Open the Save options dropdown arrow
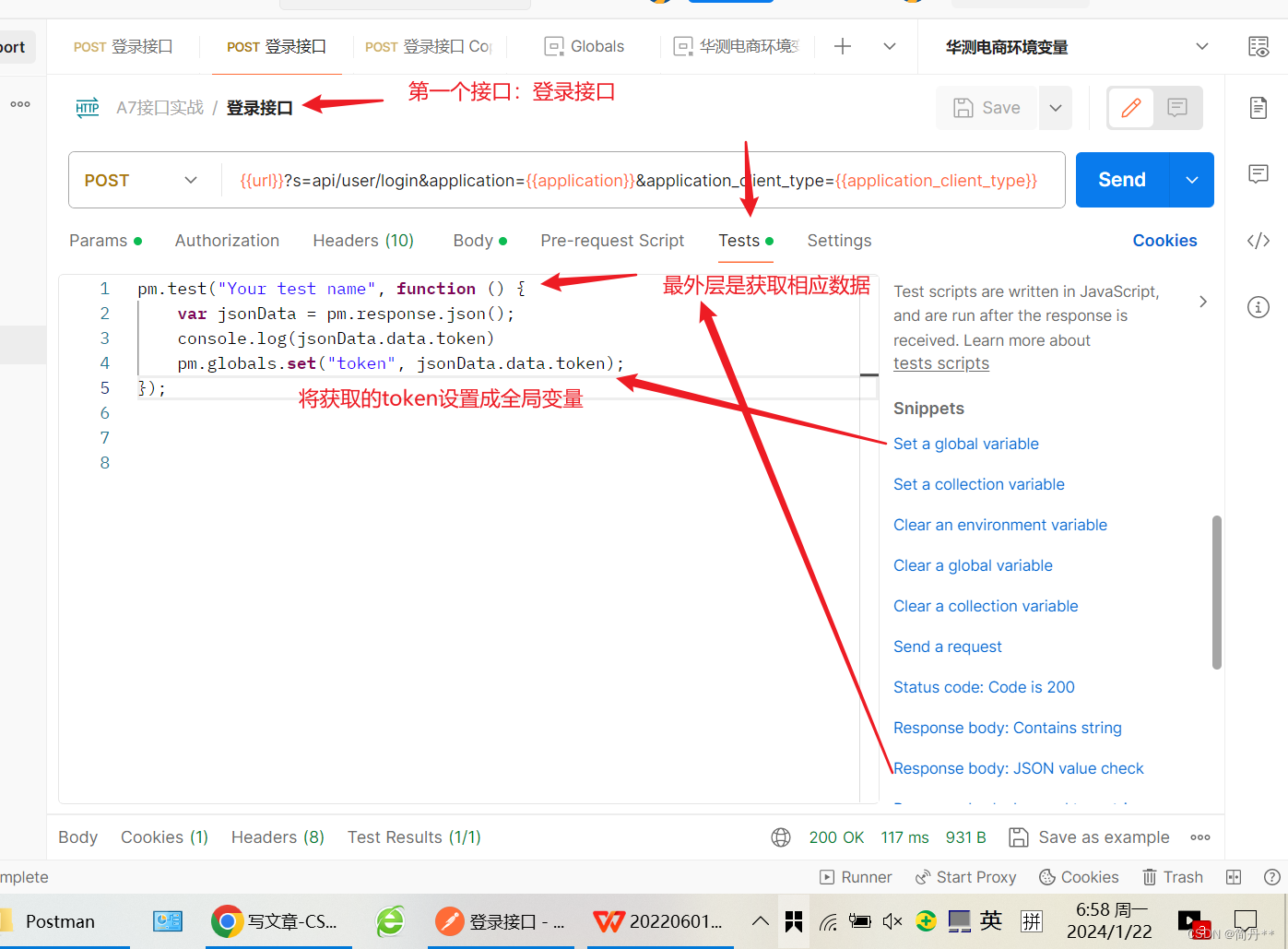Image resolution: width=1288 pixels, height=949 pixels. click(x=1056, y=108)
